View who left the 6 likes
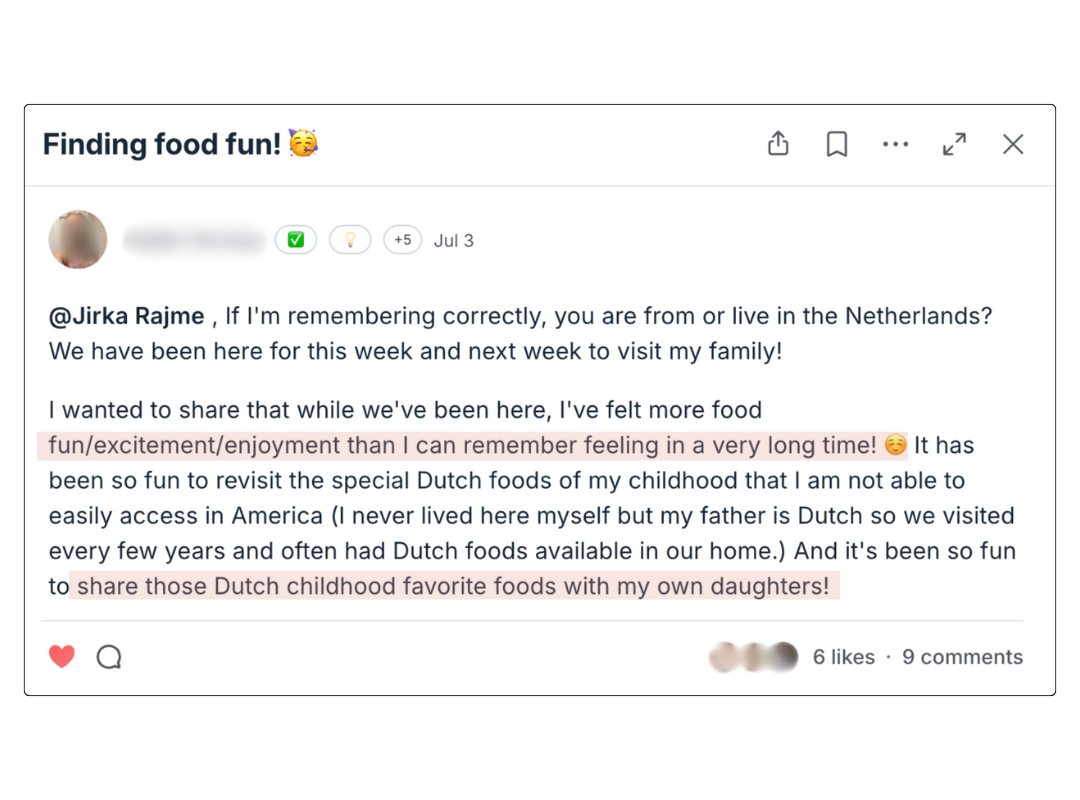1080x800 pixels. tap(844, 657)
